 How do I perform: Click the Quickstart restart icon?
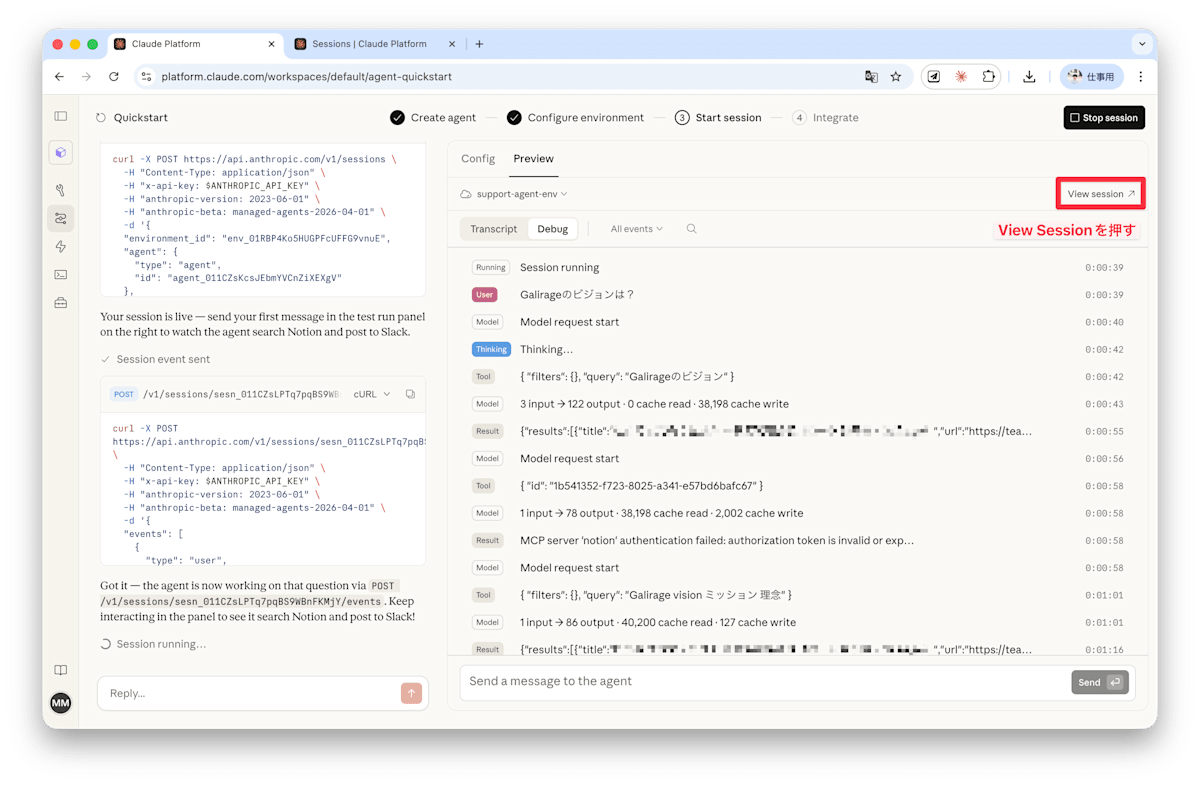[x=101, y=118]
